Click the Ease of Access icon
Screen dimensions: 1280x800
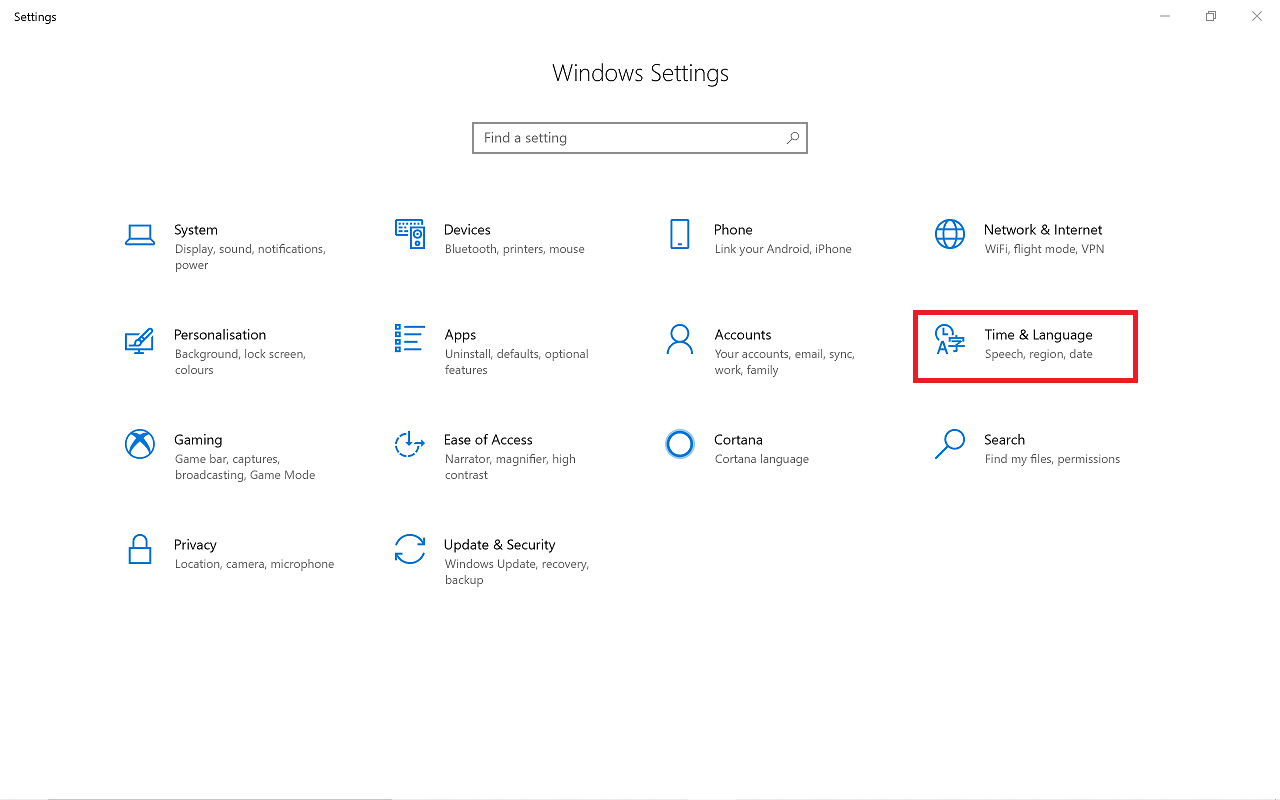(410, 444)
